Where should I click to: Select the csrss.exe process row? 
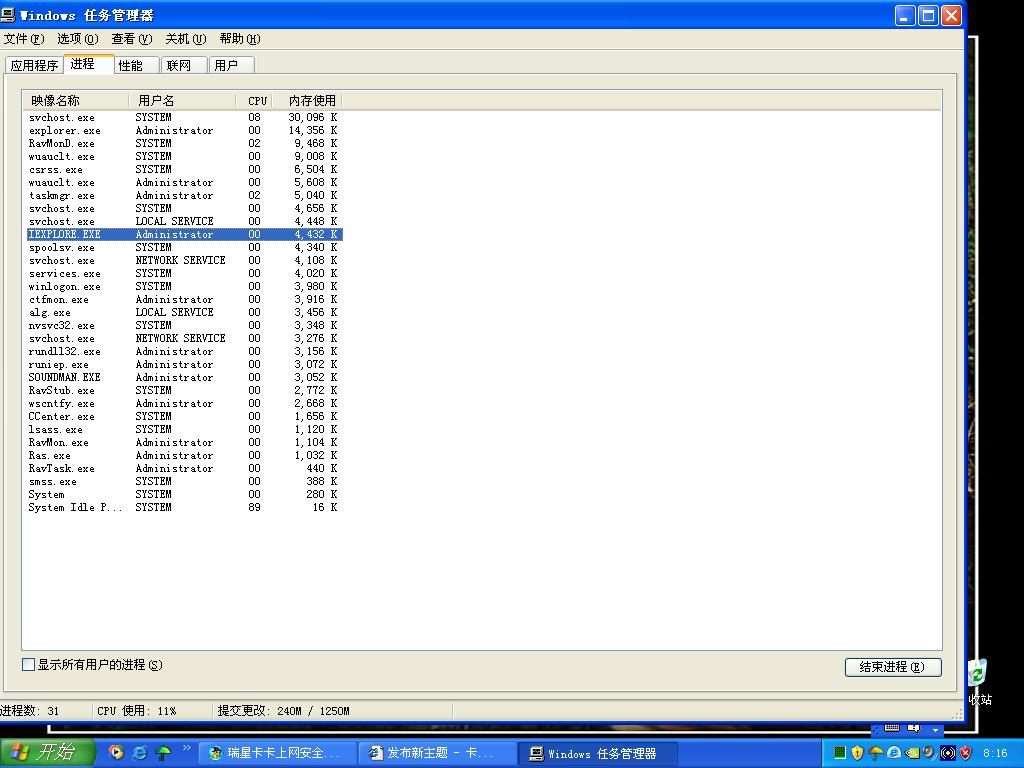(x=185, y=170)
